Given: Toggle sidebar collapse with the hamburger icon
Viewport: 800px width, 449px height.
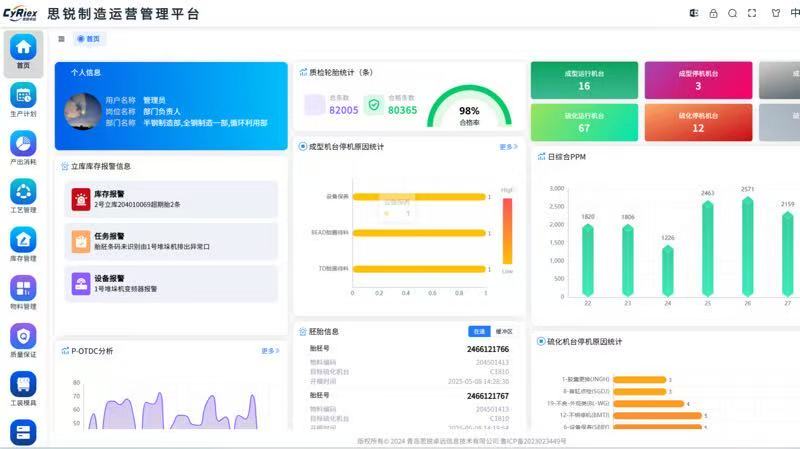Looking at the screenshot, I should point(62,39).
